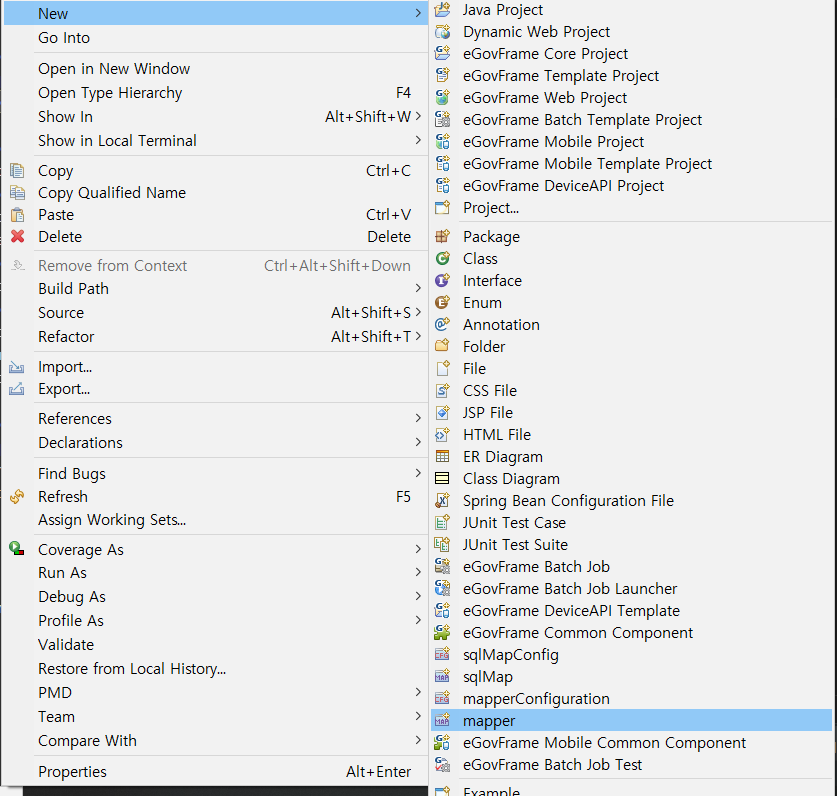Screen dimensions: 837x796
Task: Click the Dynamic Web Project globe icon
Action: coord(443,31)
